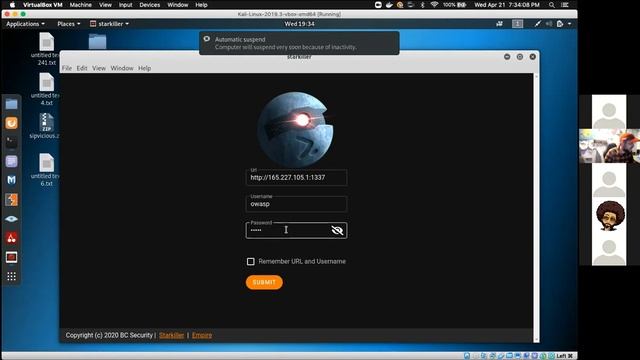Open Starkiller View menu
Viewport: 640px width, 360px height.
click(99, 68)
